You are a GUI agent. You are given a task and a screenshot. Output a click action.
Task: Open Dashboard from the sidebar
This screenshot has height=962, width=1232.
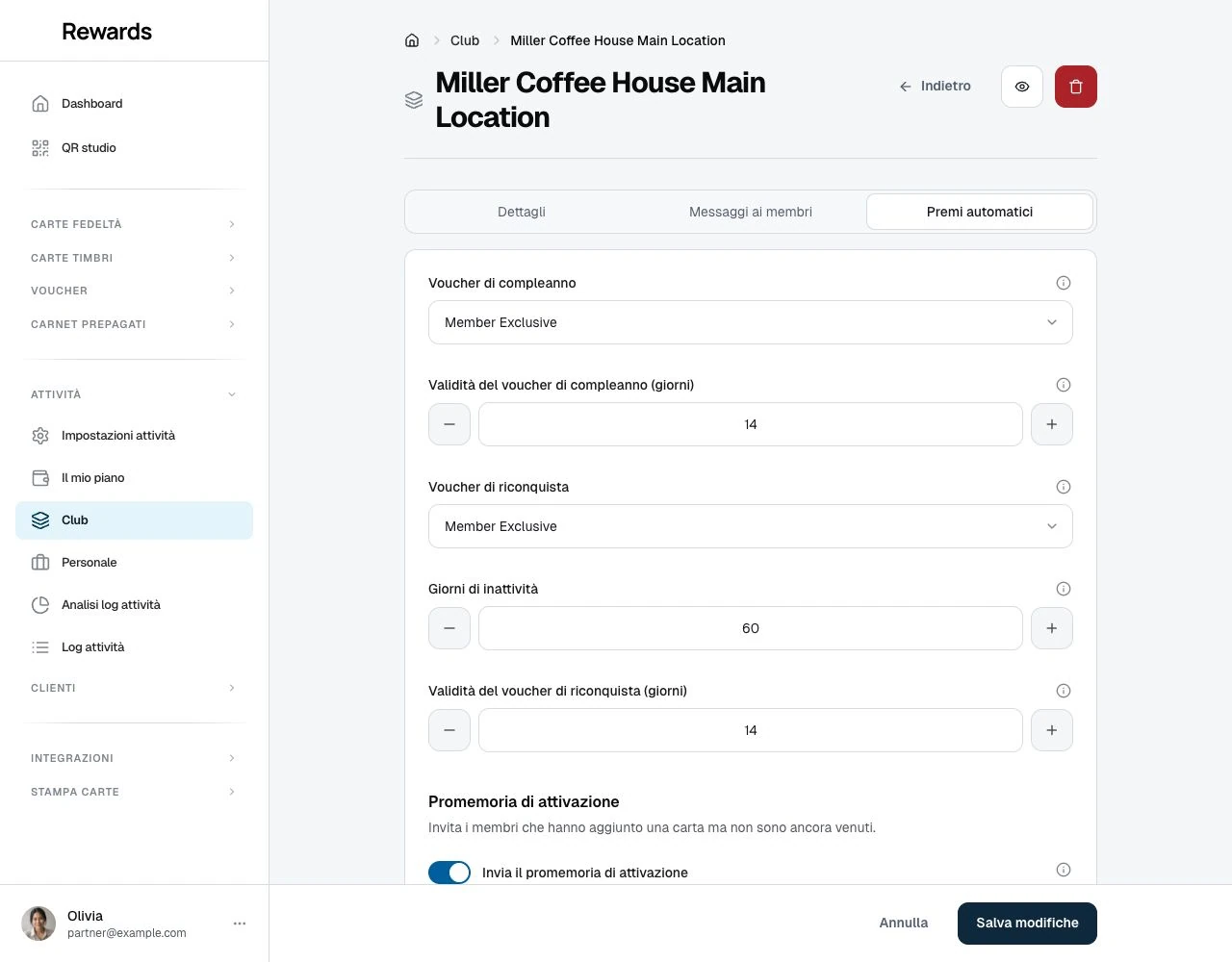click(x=134, y=104)
